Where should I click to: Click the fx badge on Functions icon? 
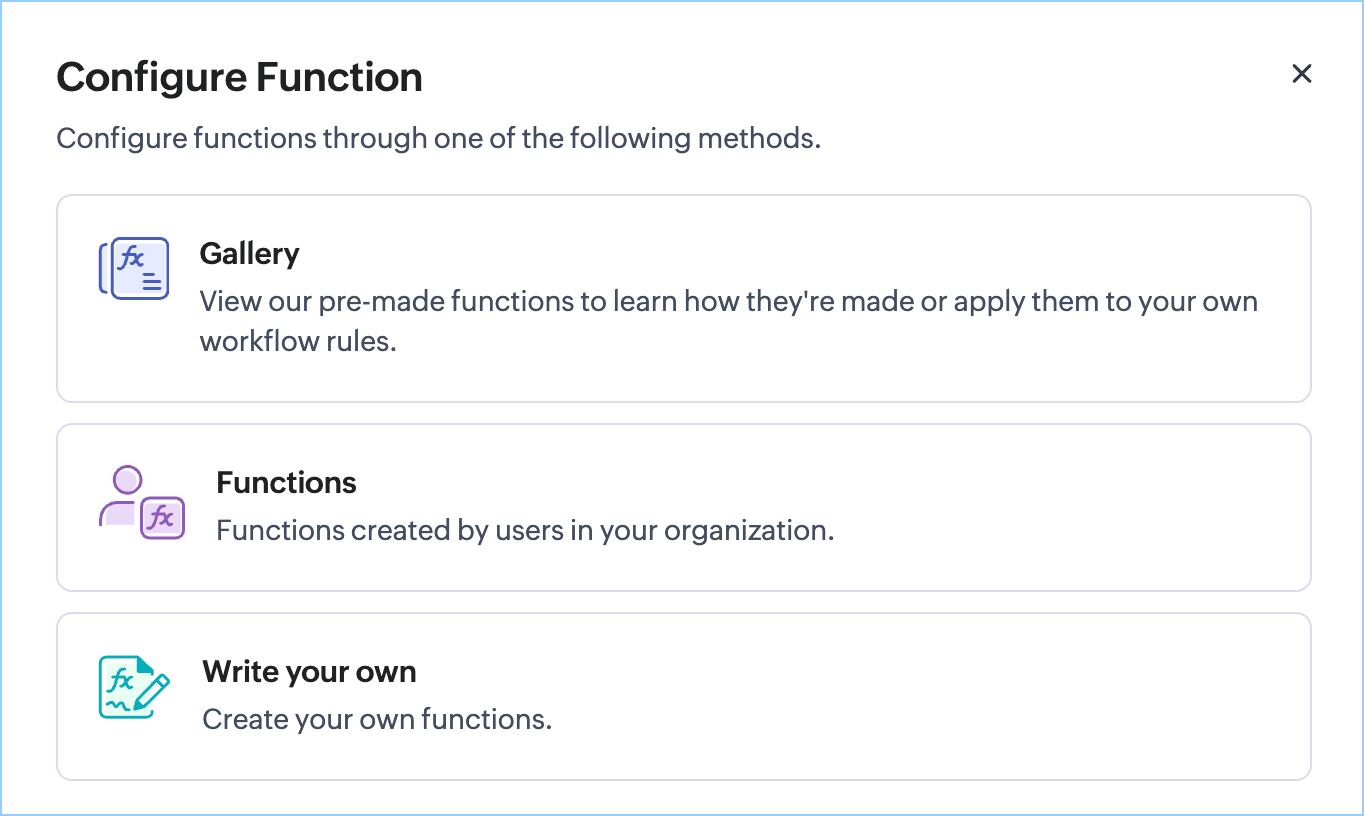pyautogui.click(x=162, y=518)
